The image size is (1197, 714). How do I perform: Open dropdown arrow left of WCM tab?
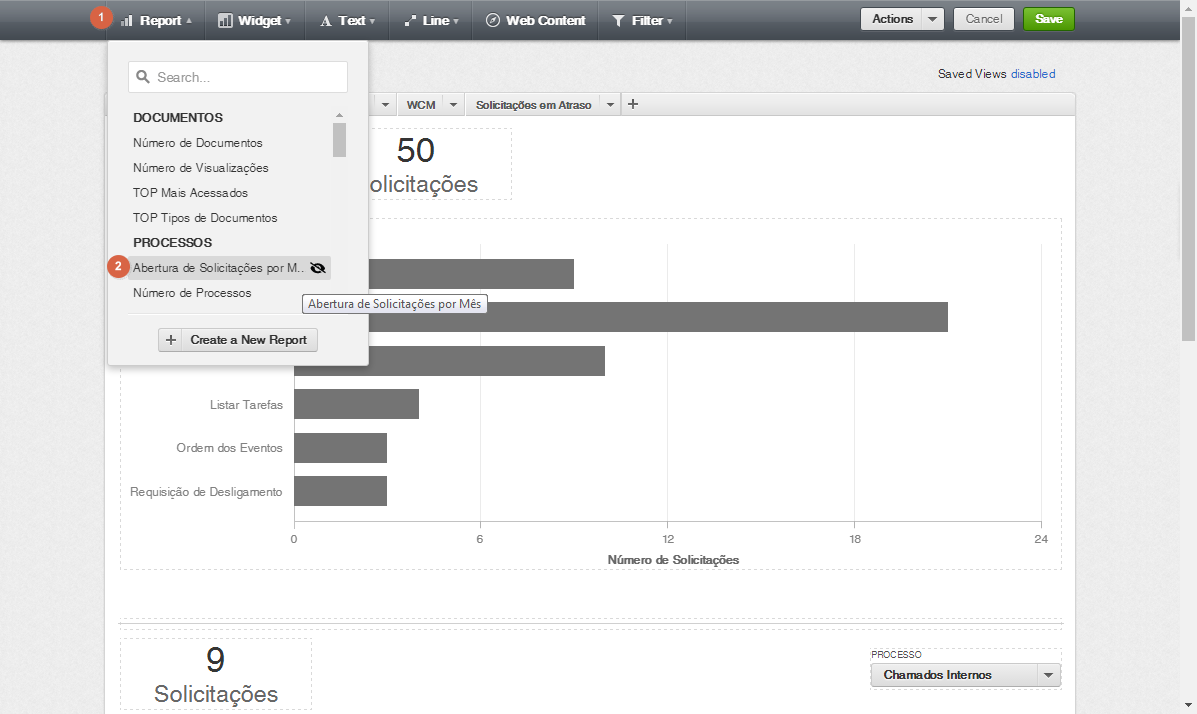click(386, 105)
